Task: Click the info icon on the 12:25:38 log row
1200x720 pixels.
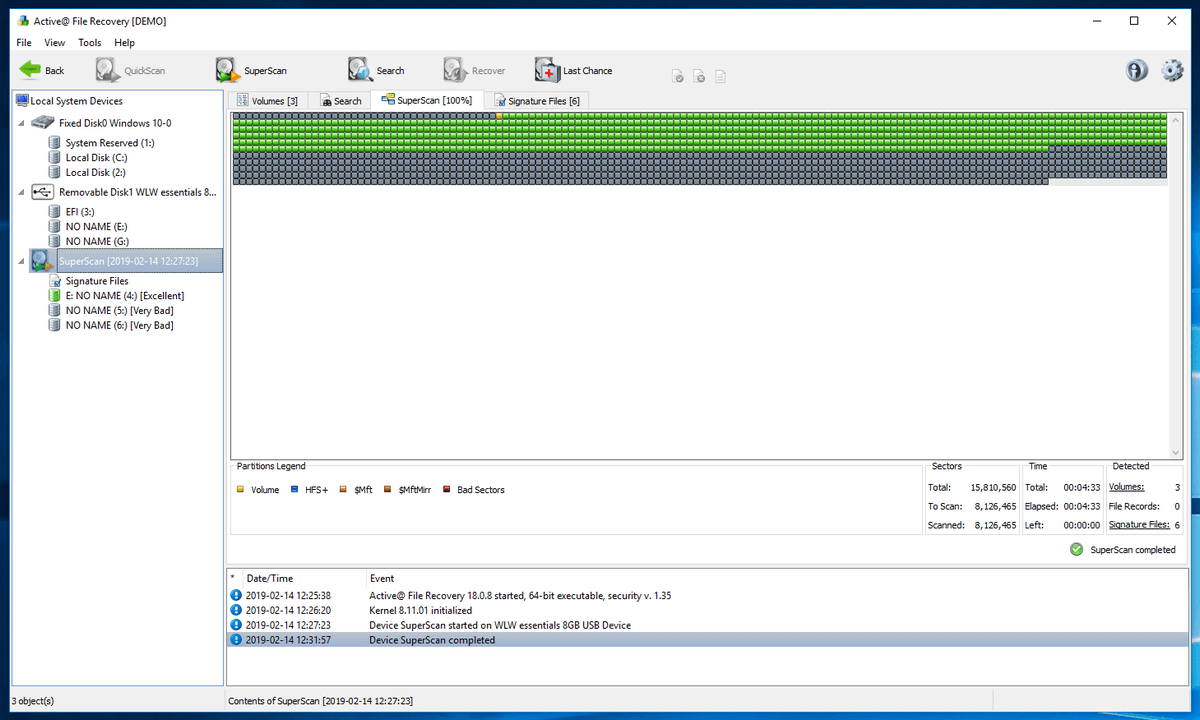Action: point(236,595)
